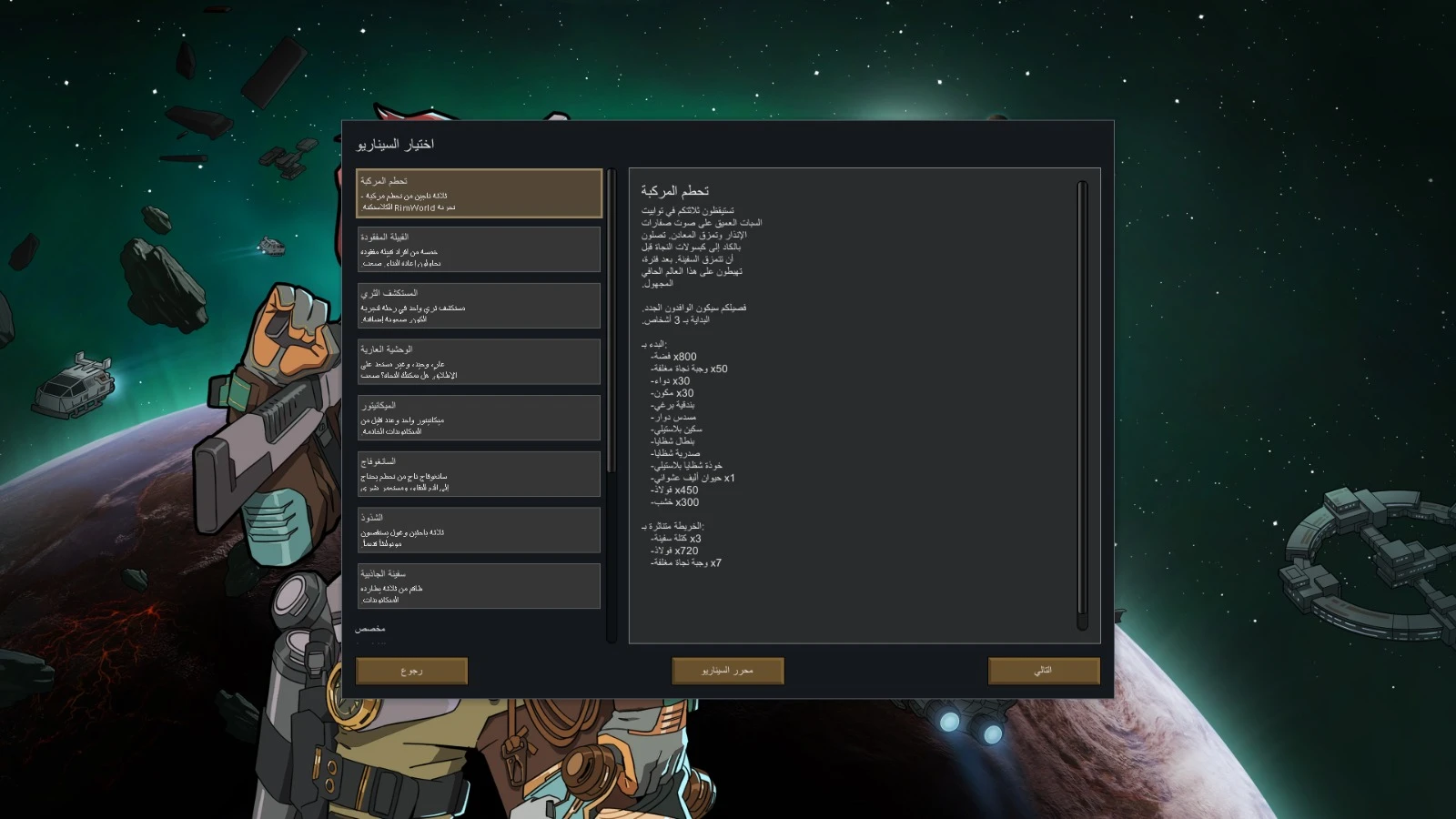This screenshot has height=819, width=1456.
Task: Select the السانغوفاج scenario
Action: [479, 474]
